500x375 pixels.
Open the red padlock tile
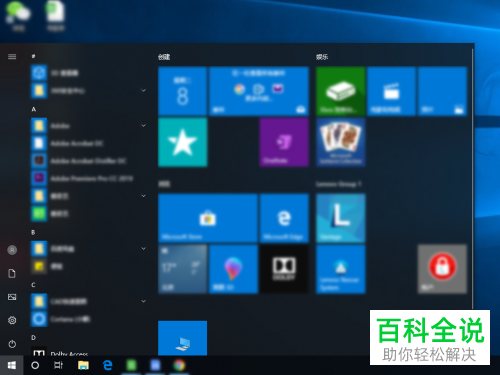pos(442,269)
